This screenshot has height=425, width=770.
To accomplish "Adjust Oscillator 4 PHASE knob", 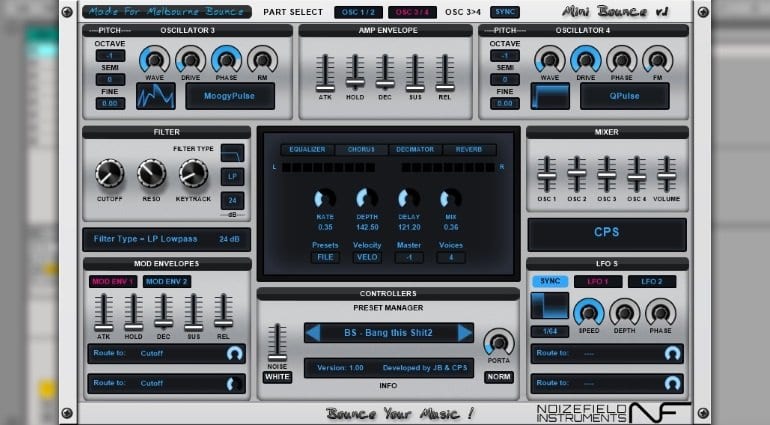I will 621,59.
